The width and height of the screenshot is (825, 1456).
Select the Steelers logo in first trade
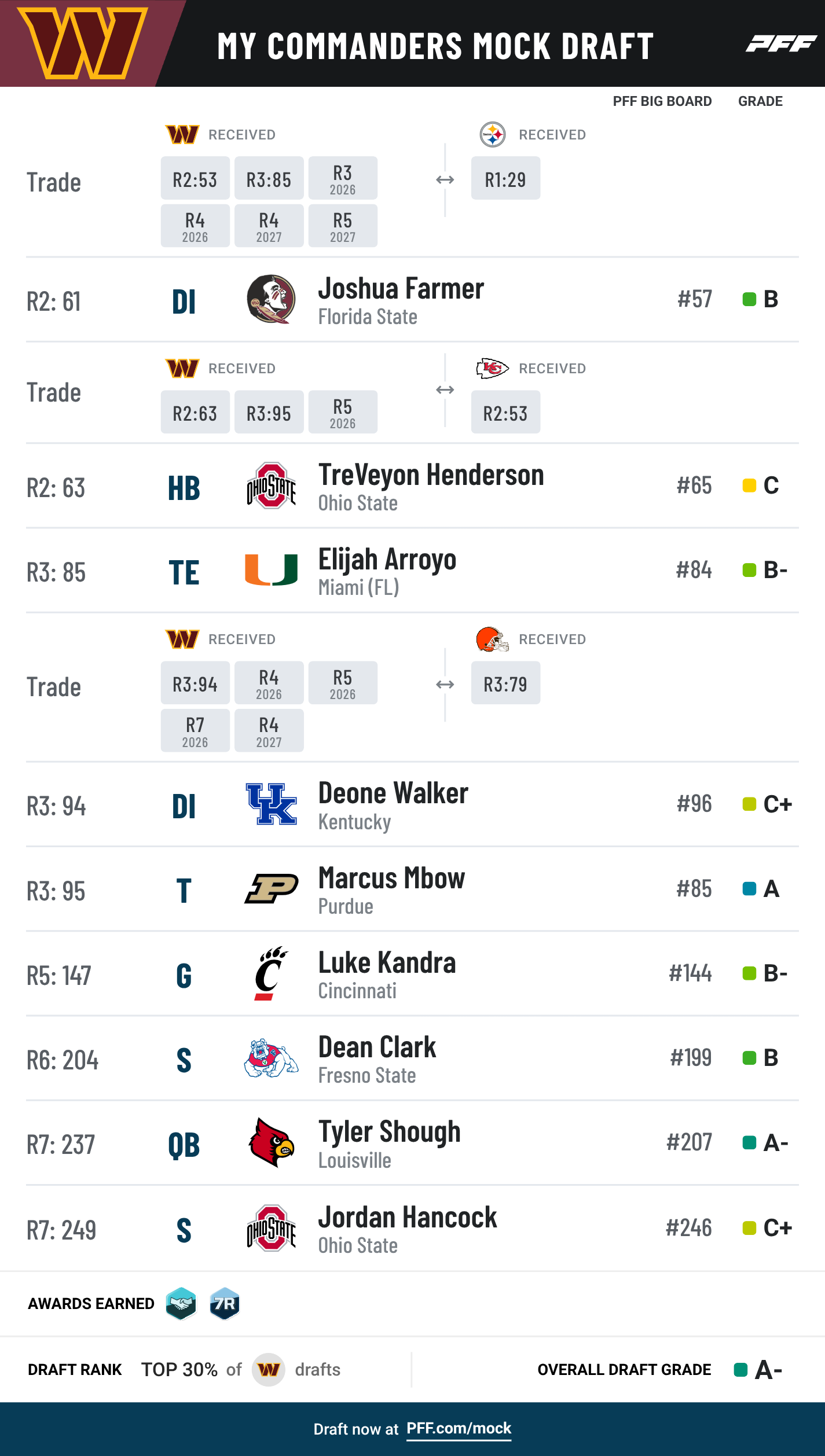pos(493,135)
